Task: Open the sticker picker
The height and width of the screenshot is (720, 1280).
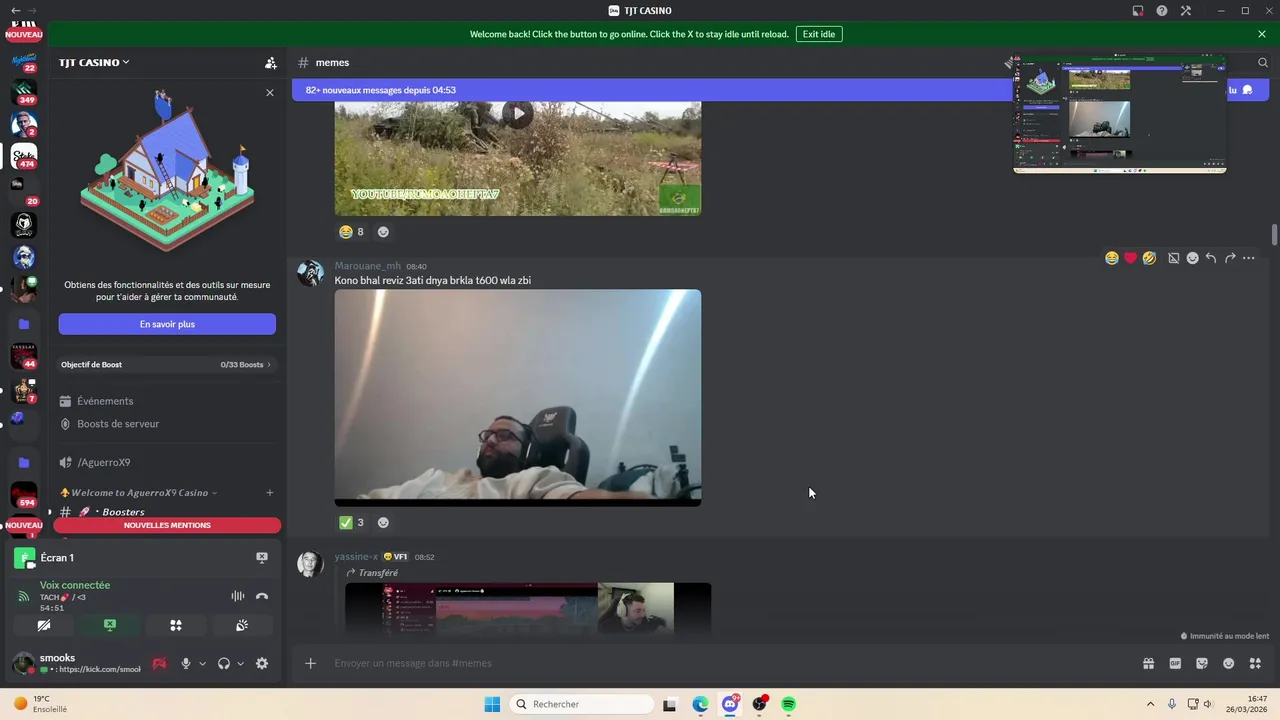Action: coord(1202,663)
